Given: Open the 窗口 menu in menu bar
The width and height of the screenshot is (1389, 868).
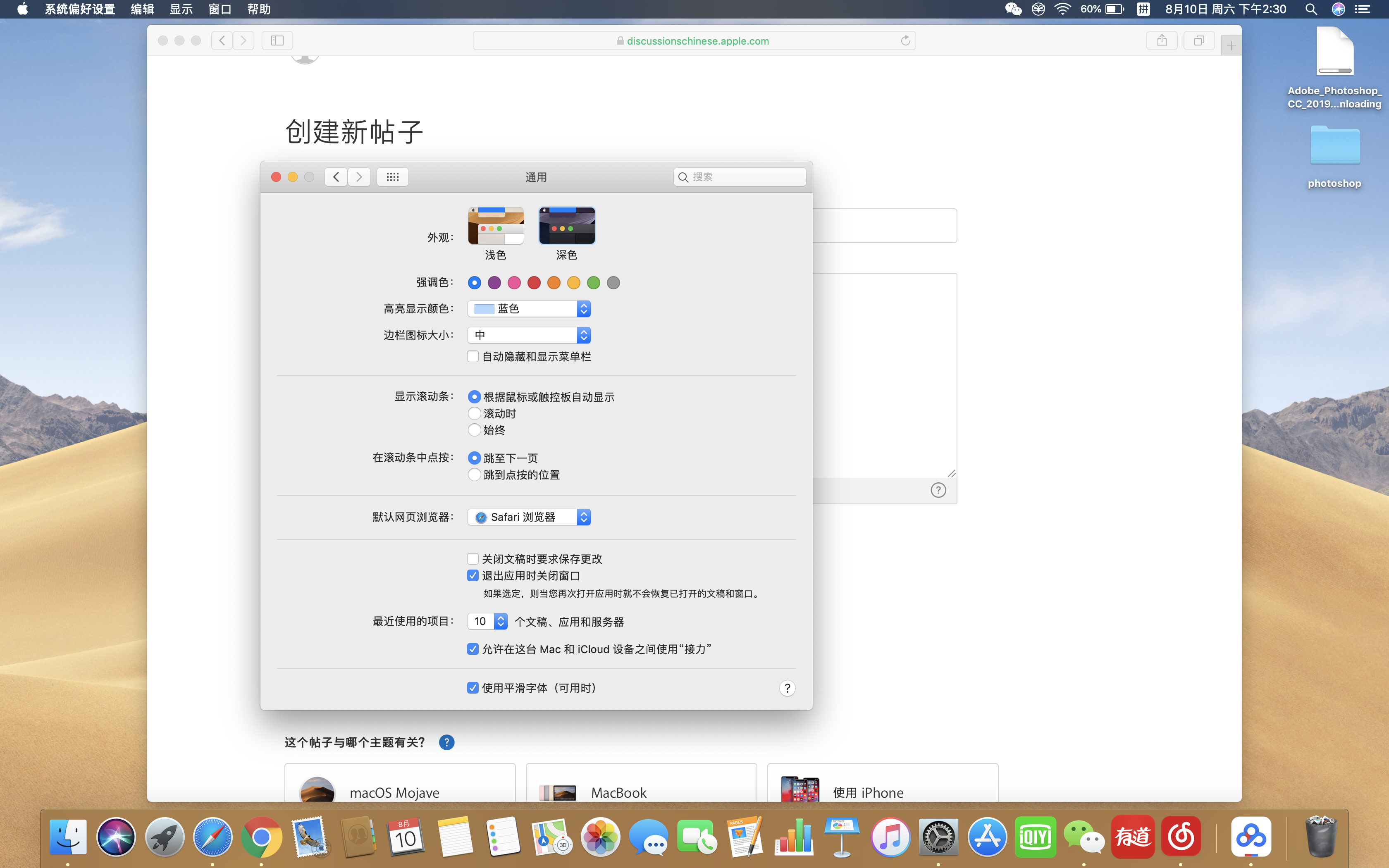Looking at the screenshot, I should (x=219, y=9).
